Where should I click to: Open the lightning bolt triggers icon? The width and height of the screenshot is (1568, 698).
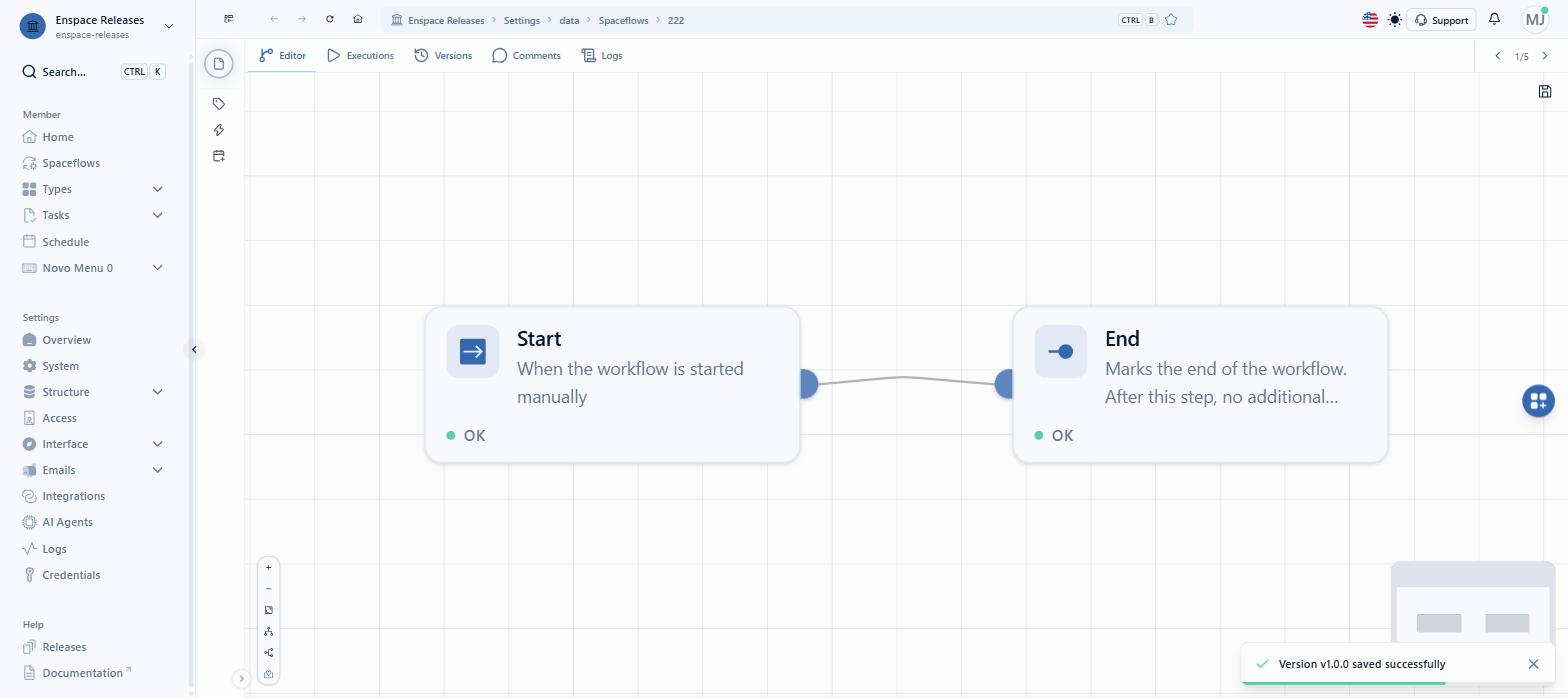click(x=219, y=130)
